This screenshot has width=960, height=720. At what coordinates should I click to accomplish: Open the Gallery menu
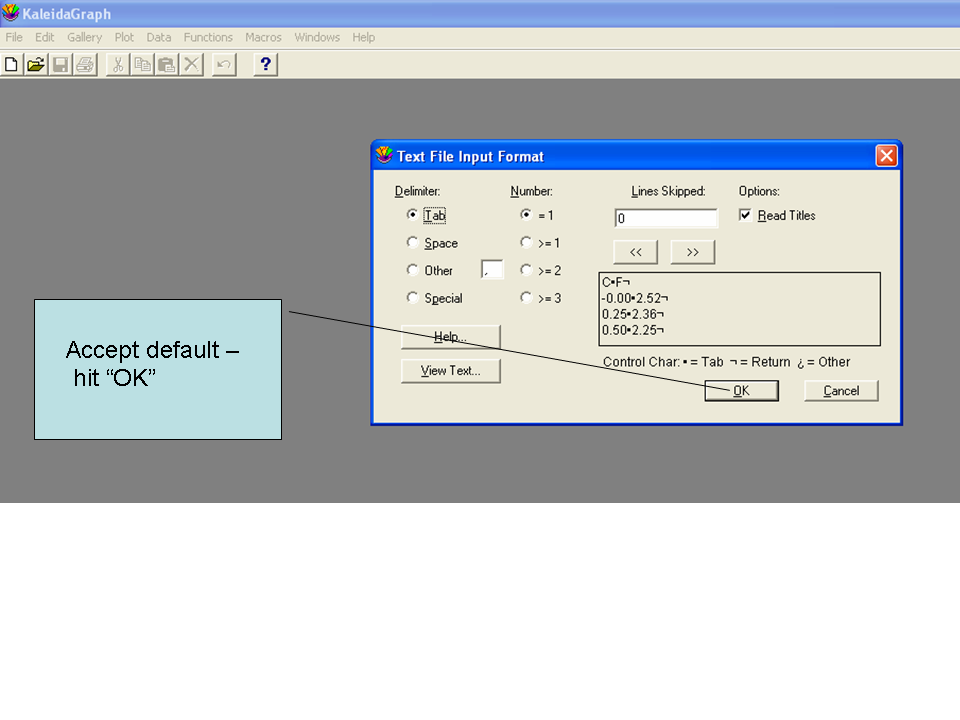(x=84, y=37)
